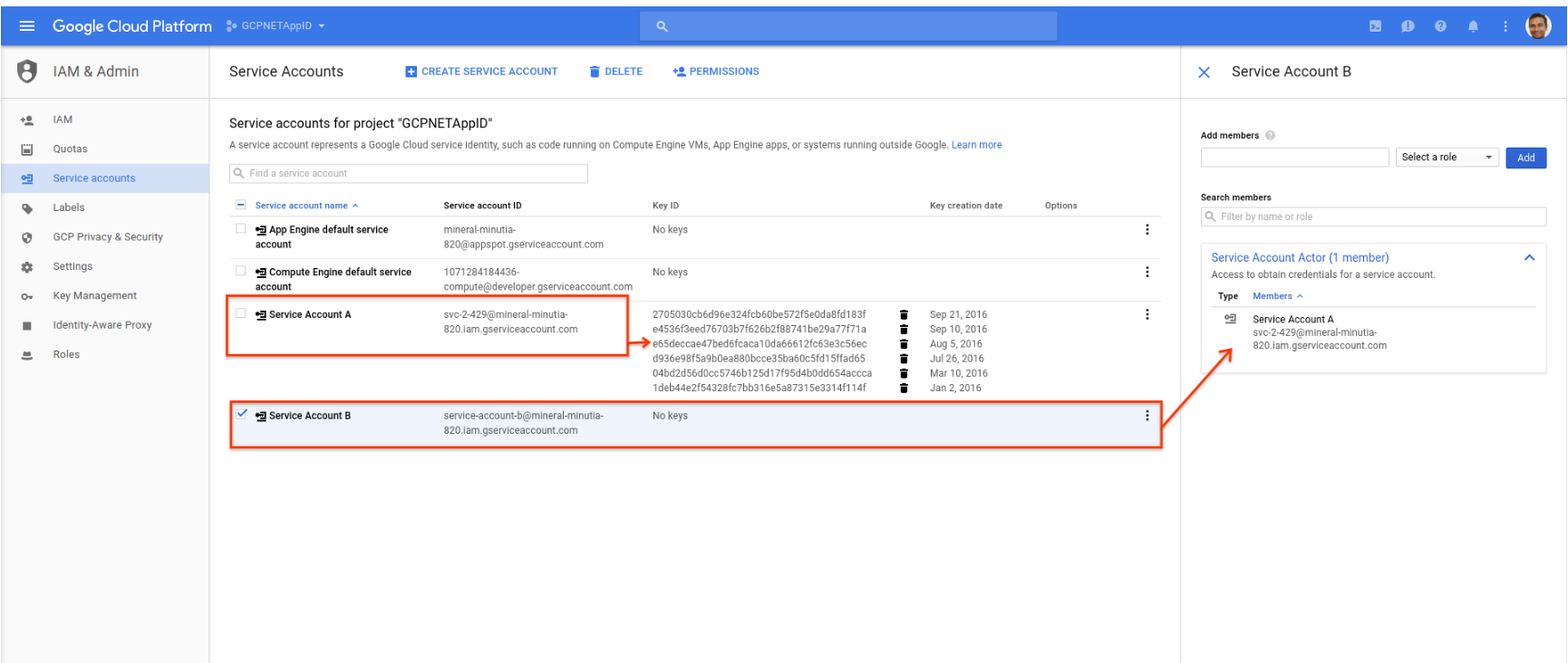Open Identity-Aware Proxy in the sidebar
The width and height of the screenshot is (1568, 663).
[x=102, y=325]
